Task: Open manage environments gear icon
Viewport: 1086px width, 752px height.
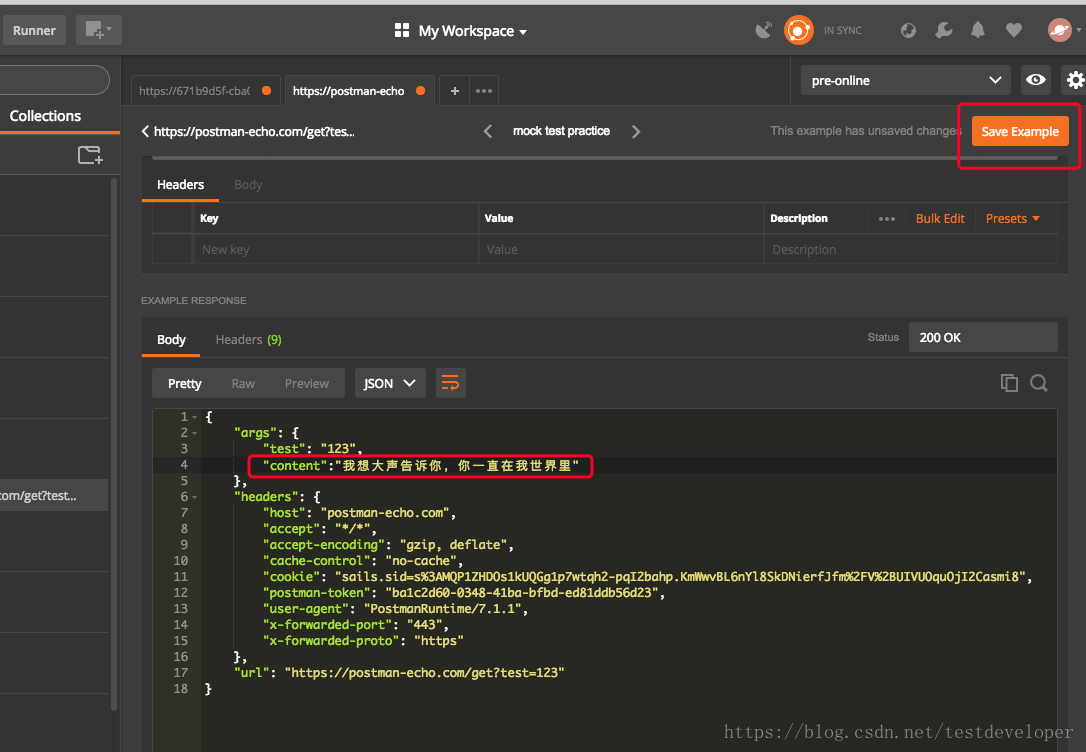Action: coord(1075,80)
